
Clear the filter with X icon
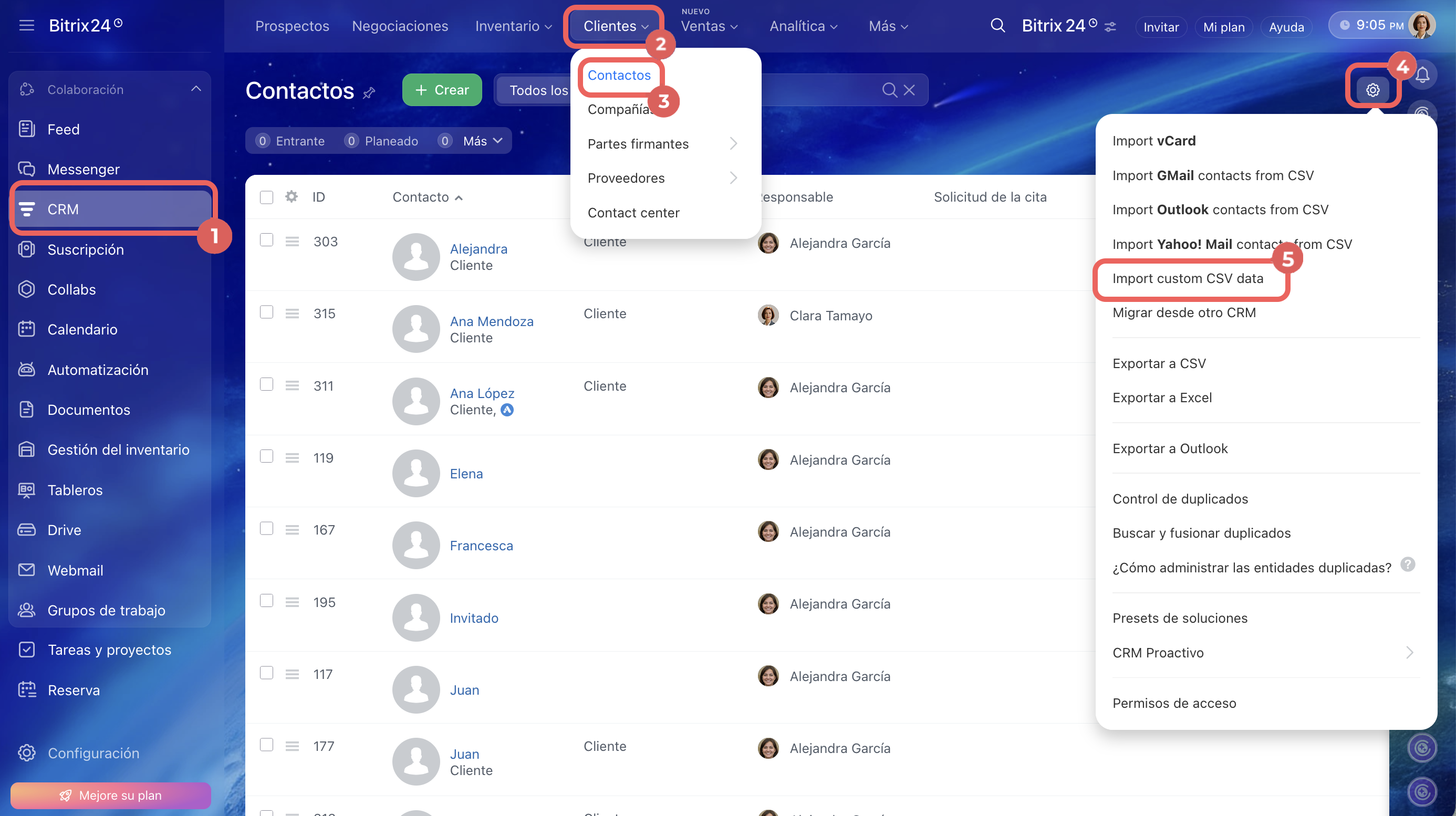(909, 90)
